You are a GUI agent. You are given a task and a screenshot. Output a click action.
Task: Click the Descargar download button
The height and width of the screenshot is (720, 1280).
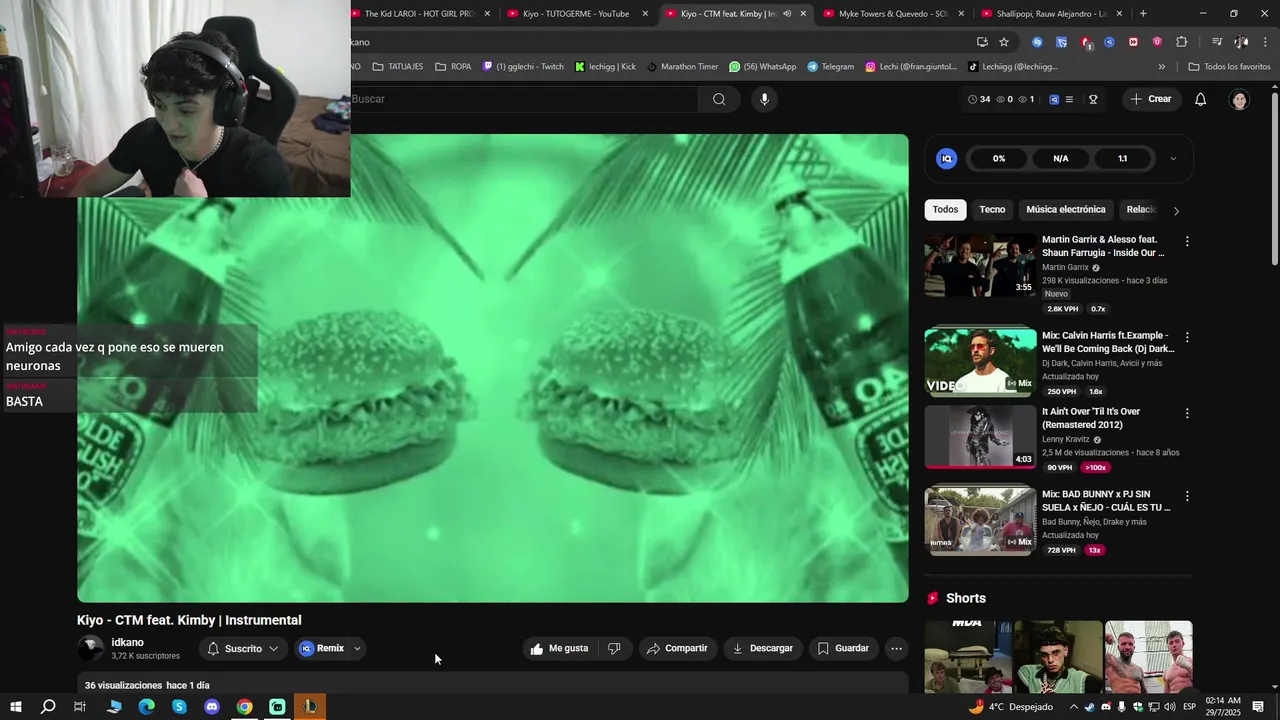[763, 648]
